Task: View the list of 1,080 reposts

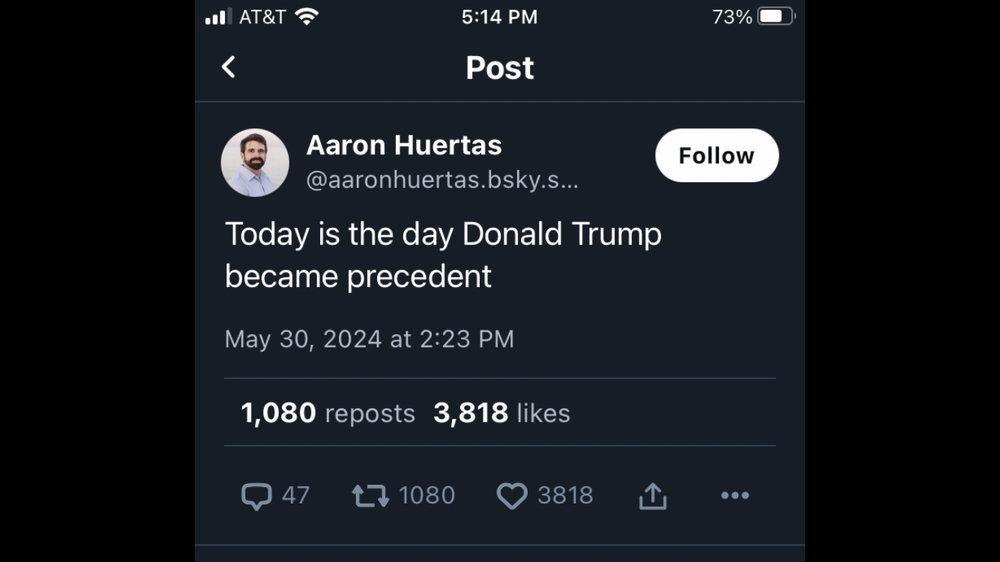Action: tap(328, 413)
